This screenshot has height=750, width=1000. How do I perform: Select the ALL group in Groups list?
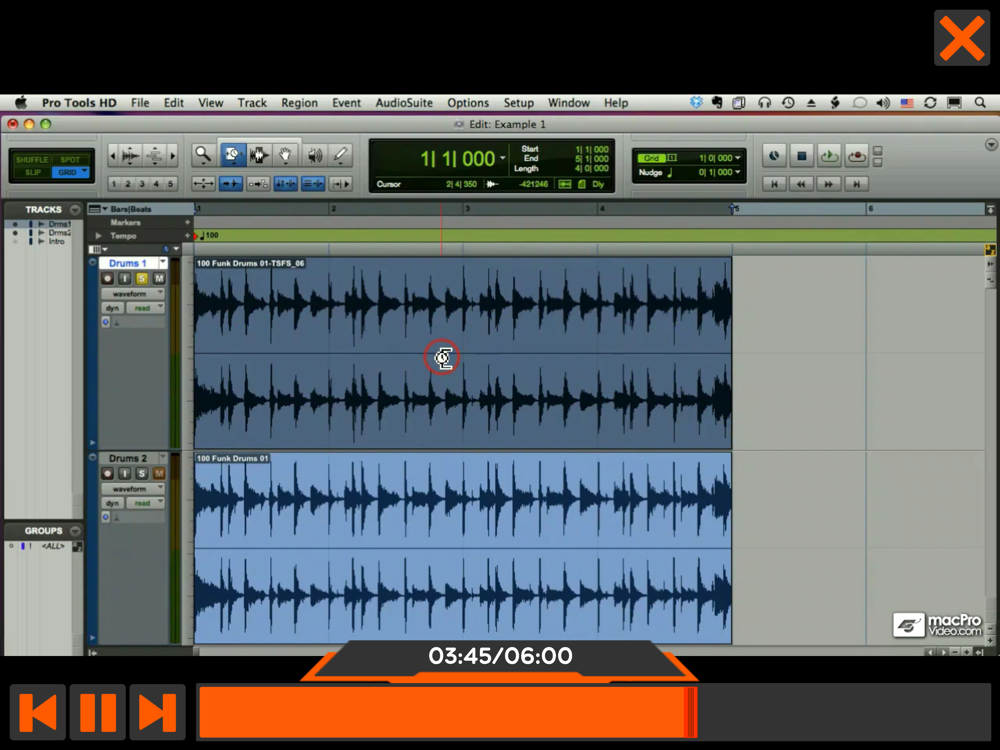(x=54, y=547)
